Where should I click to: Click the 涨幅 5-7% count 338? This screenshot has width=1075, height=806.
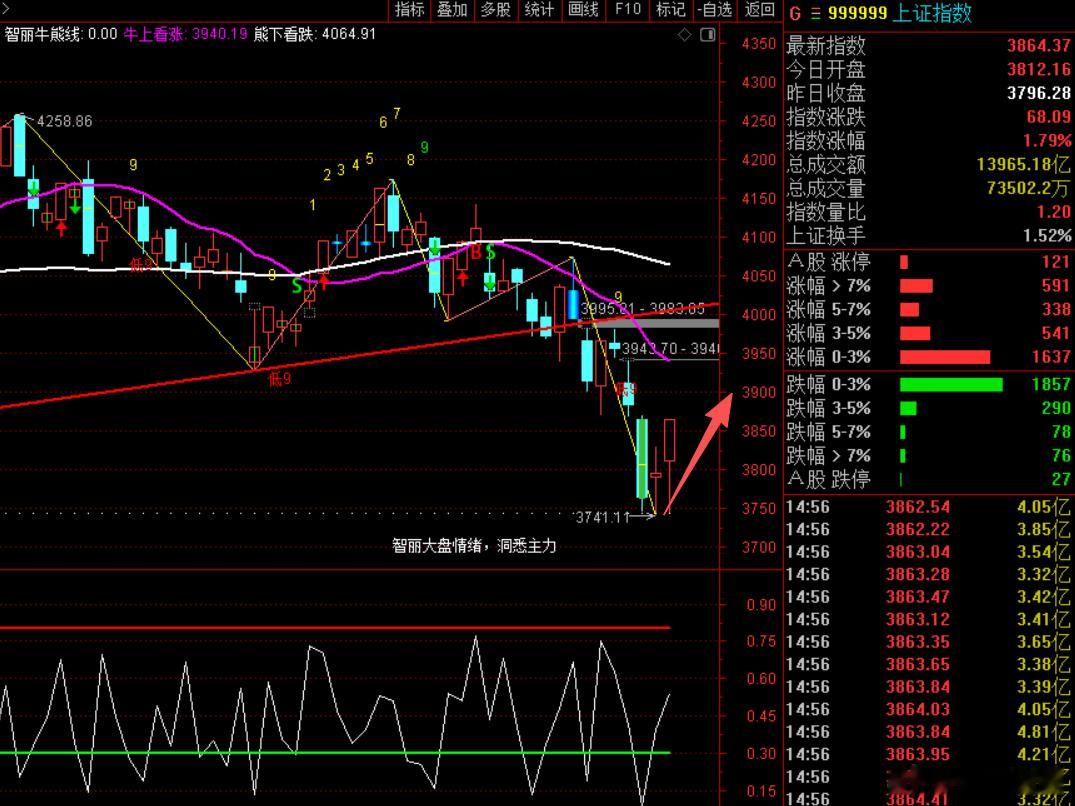click(x=1056, y=309)
